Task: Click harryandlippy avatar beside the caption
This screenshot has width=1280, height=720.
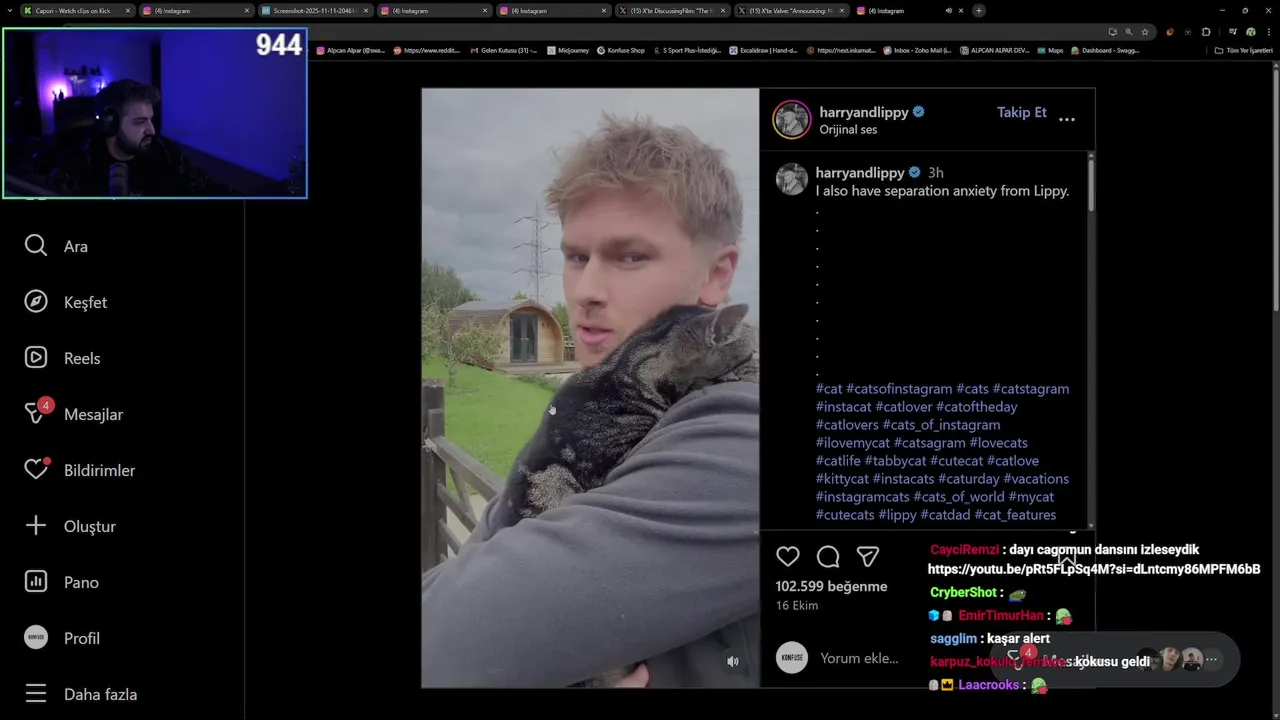Action: (x=791, y=179)
